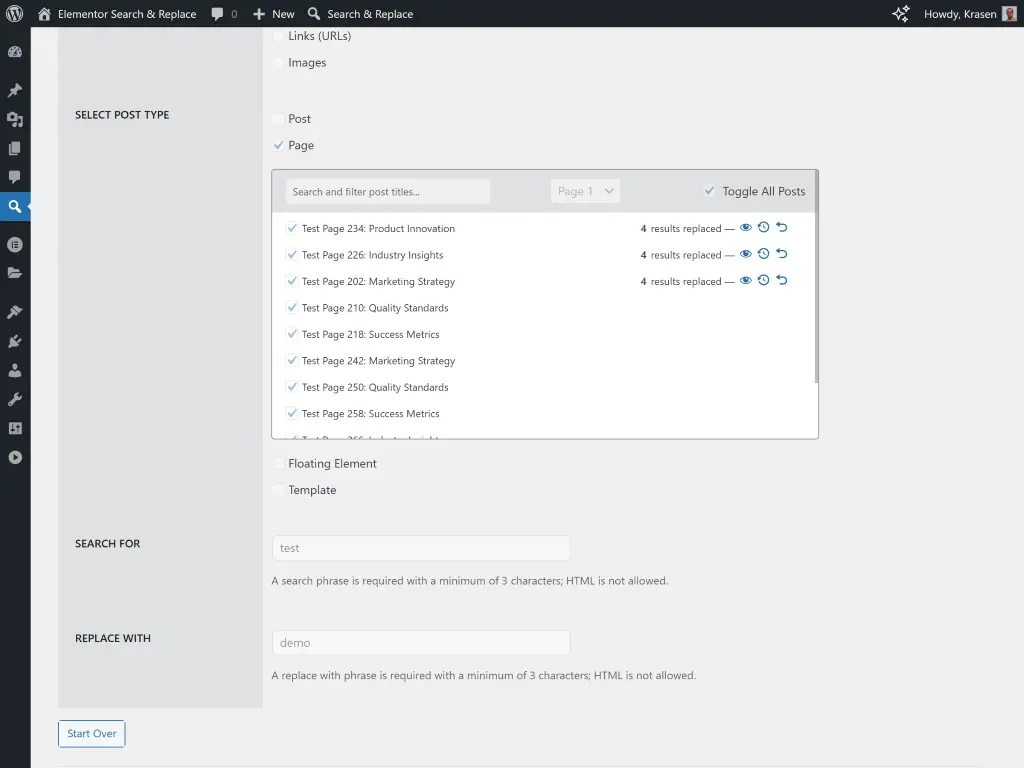Screen dimensions: 1024x768
Task: Open the Comments icon in the sidebar
Action: pyautogui.click(x=15, y=177)
